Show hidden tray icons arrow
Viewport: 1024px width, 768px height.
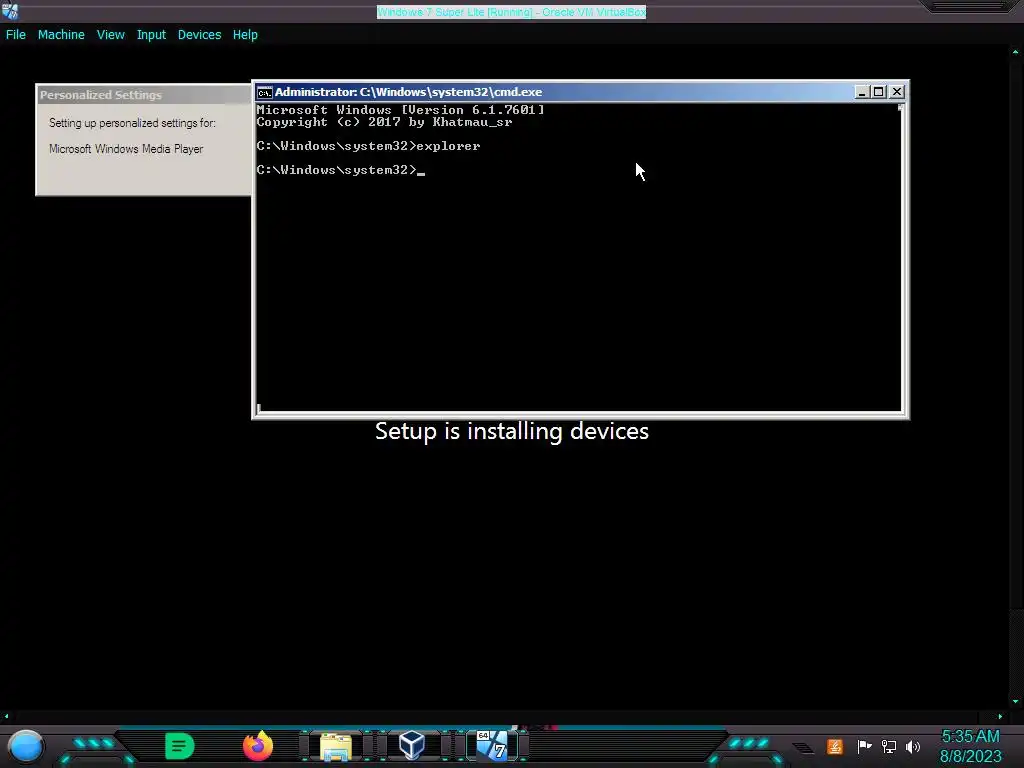pos(804,748)
